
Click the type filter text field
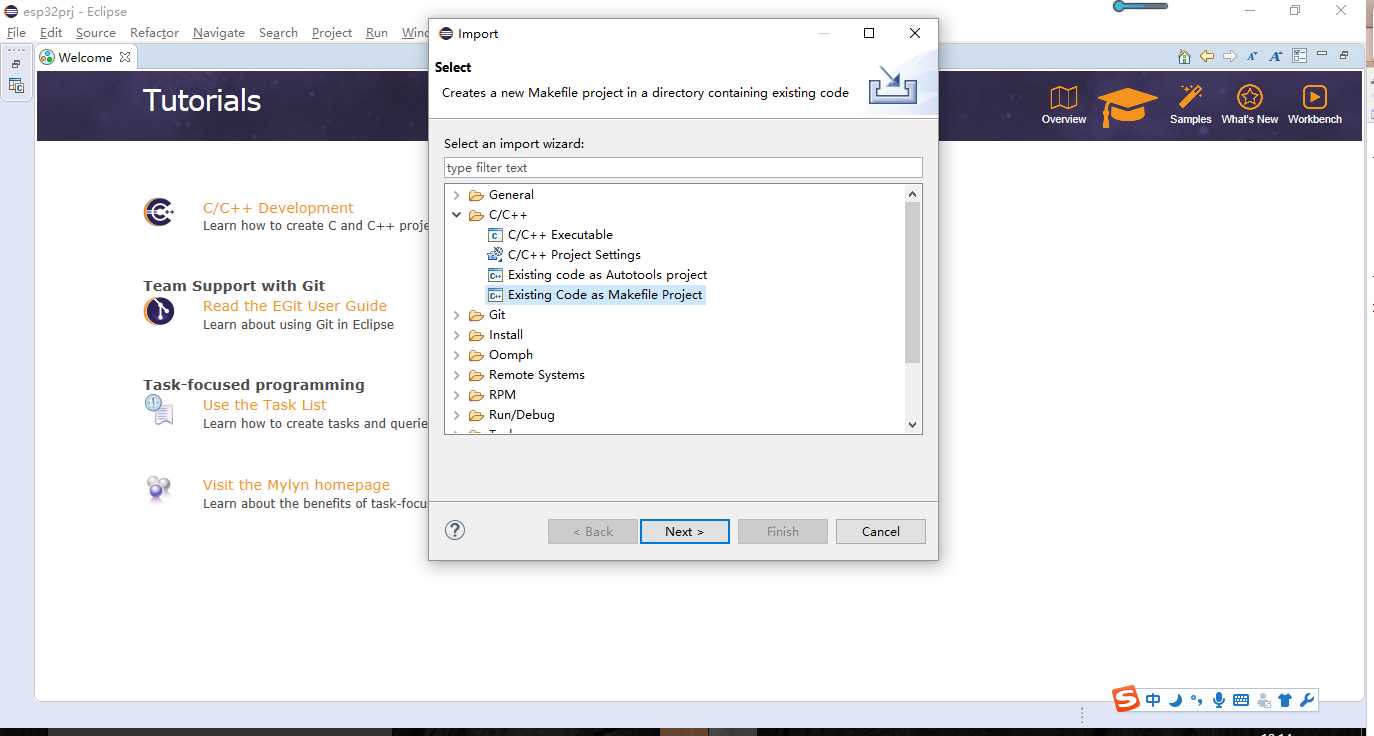click(683, 168)
